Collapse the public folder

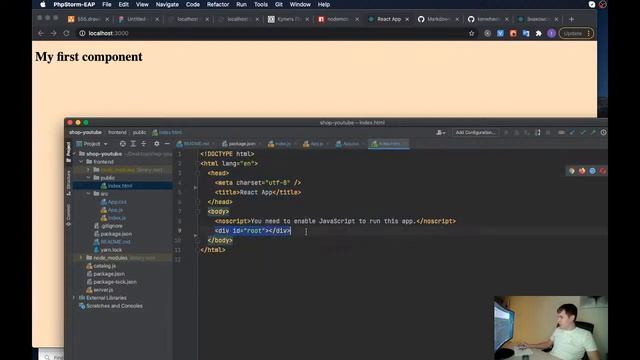(x=89, y=178)
